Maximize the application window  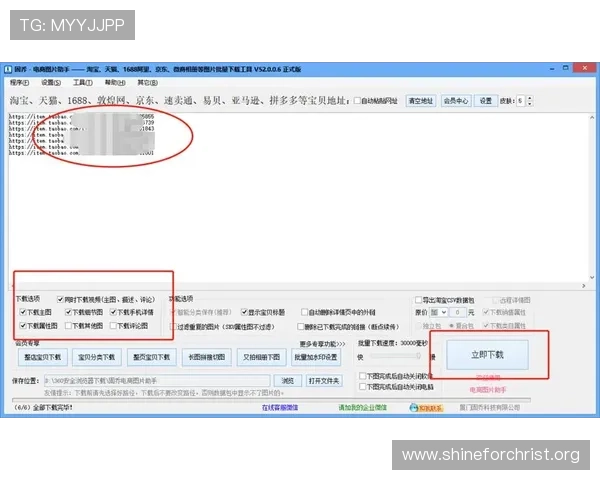566,68
